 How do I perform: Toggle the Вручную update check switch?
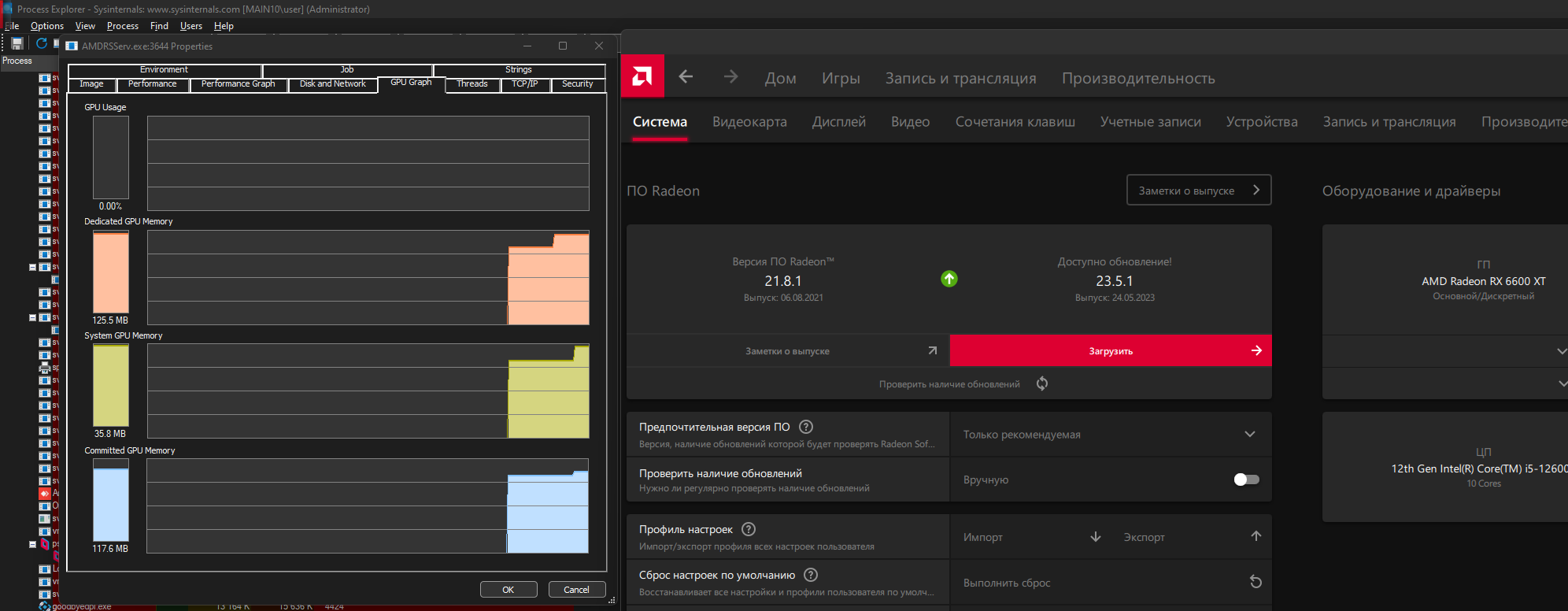click(1247, 480)
